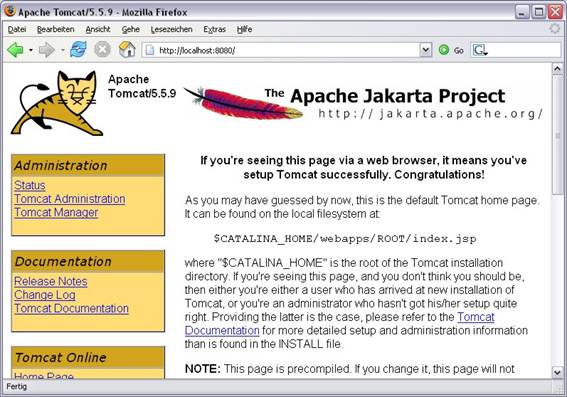
Task: Close the Firefox window
Action: 555,12
